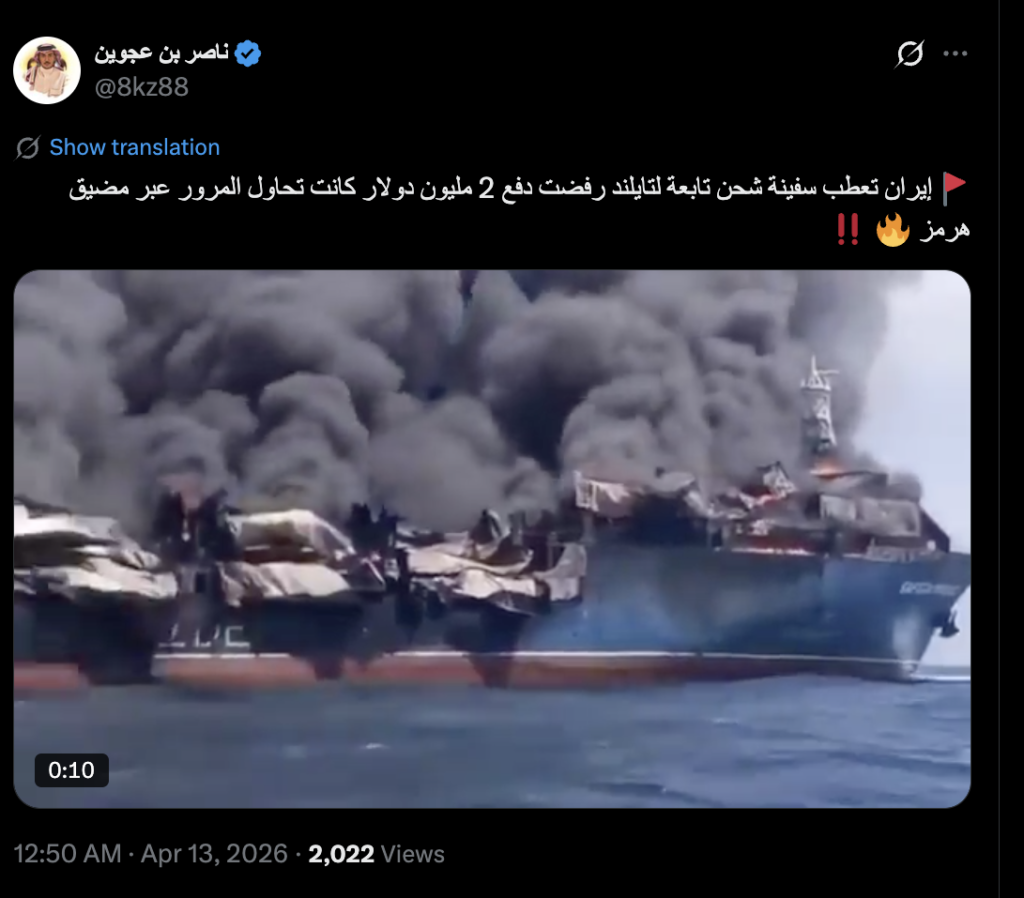Click the 2,022 Views count
1024x898 pixels.
(x=376, y=854)
